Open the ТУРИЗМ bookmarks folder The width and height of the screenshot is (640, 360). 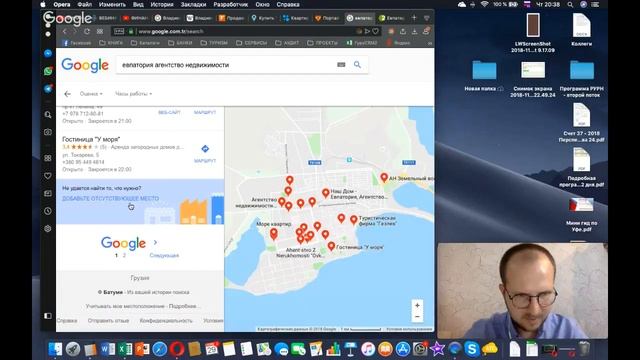point(214,43)
